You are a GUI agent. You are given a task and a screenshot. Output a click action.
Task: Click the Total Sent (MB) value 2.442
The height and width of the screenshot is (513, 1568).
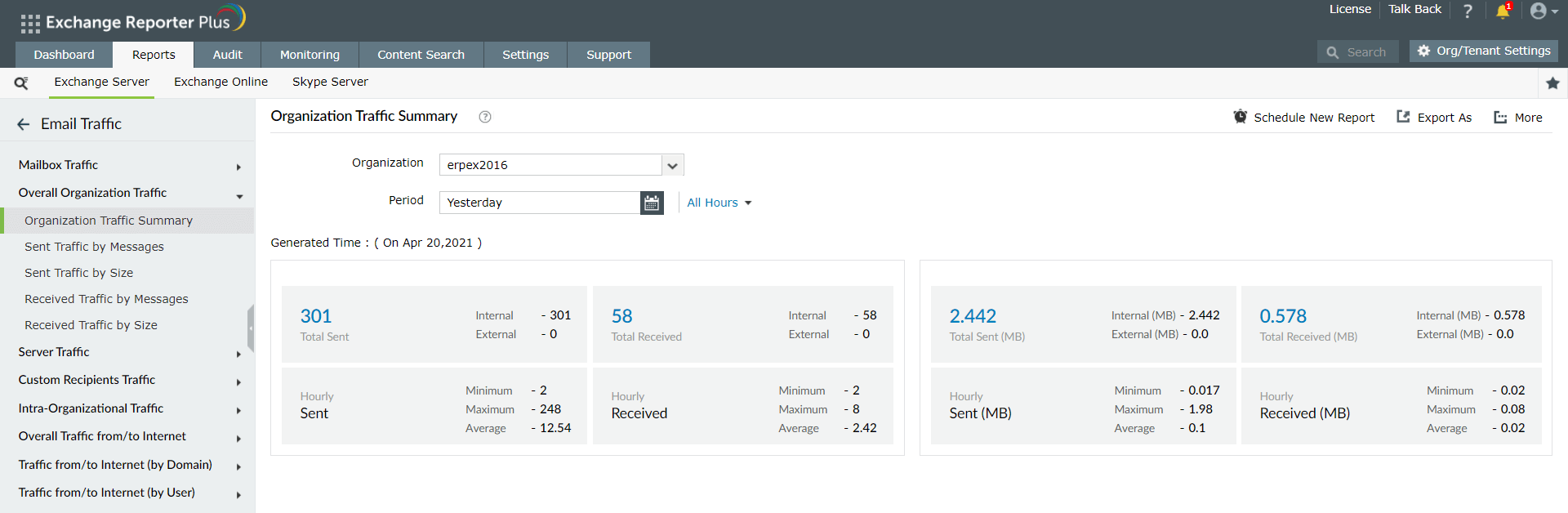(x=973, y=316)
